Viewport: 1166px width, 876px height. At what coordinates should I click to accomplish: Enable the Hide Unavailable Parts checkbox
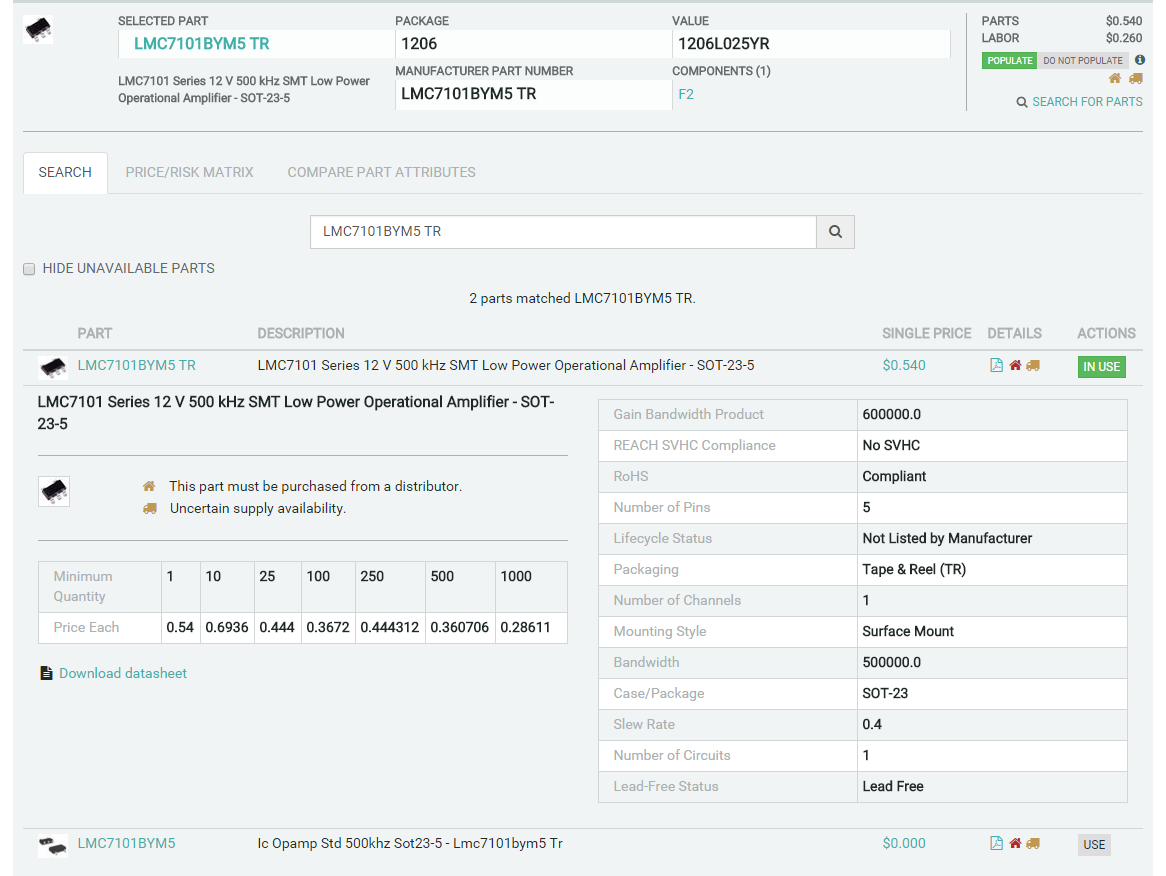pyautogui.click(x=29, y=269)
